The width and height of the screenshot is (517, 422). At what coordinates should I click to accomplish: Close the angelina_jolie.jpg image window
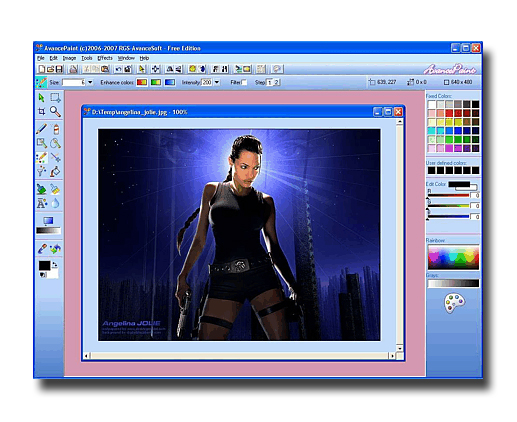coord(398,112)
